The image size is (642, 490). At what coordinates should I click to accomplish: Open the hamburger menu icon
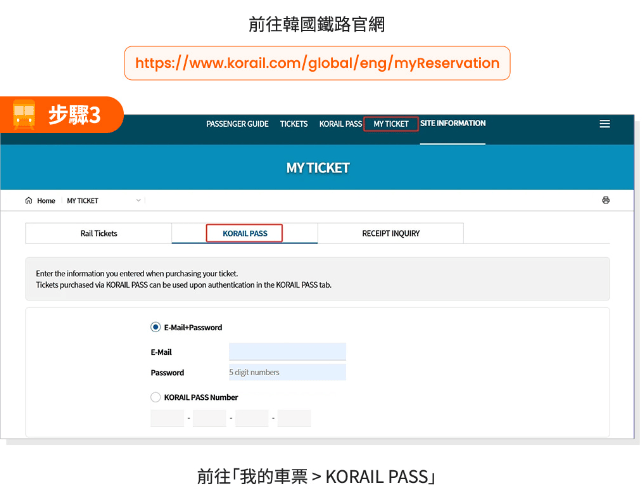click(605, 124)
